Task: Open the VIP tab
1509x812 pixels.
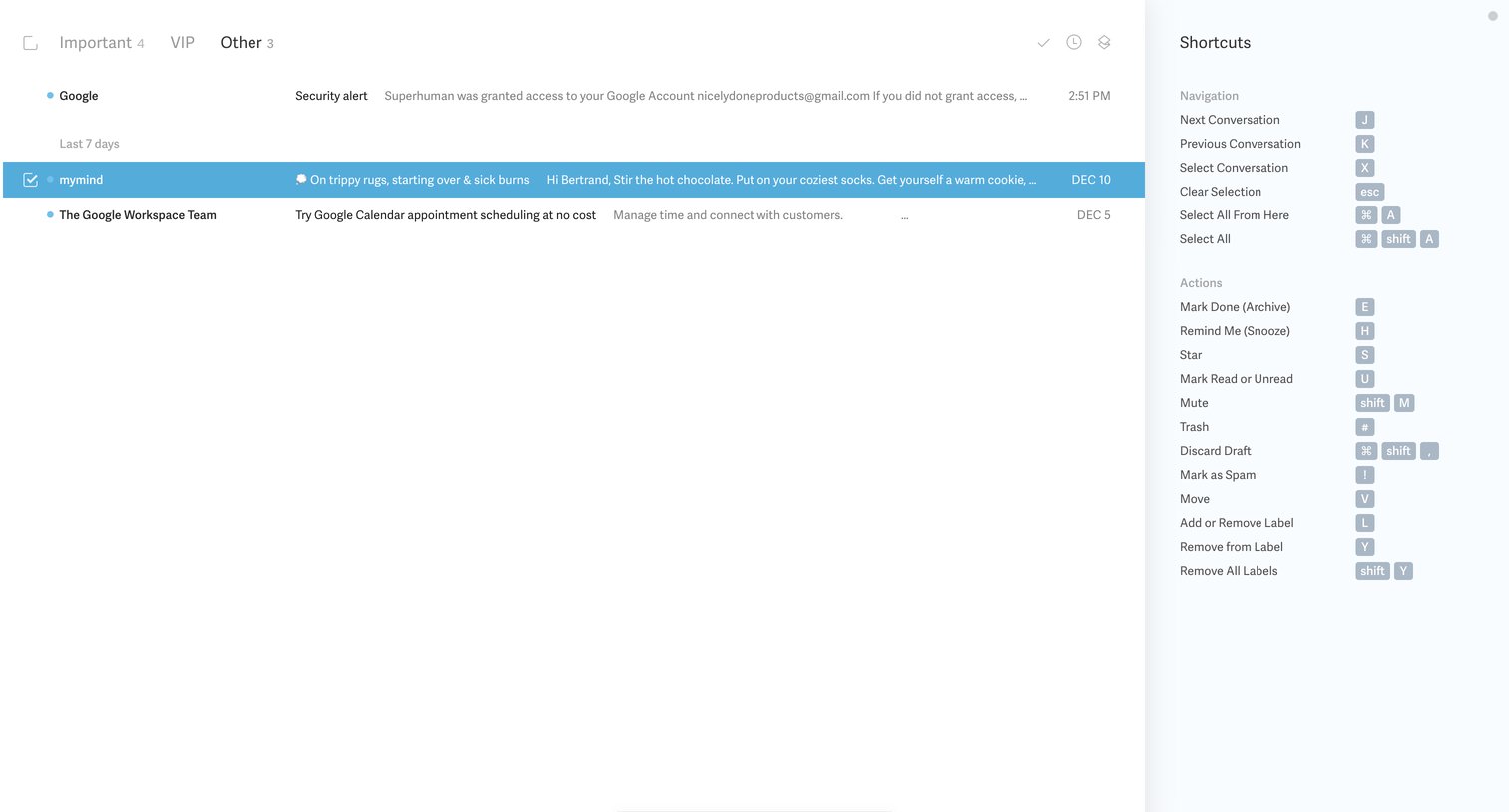Action: pyautogui.click(x=182, y=42)
